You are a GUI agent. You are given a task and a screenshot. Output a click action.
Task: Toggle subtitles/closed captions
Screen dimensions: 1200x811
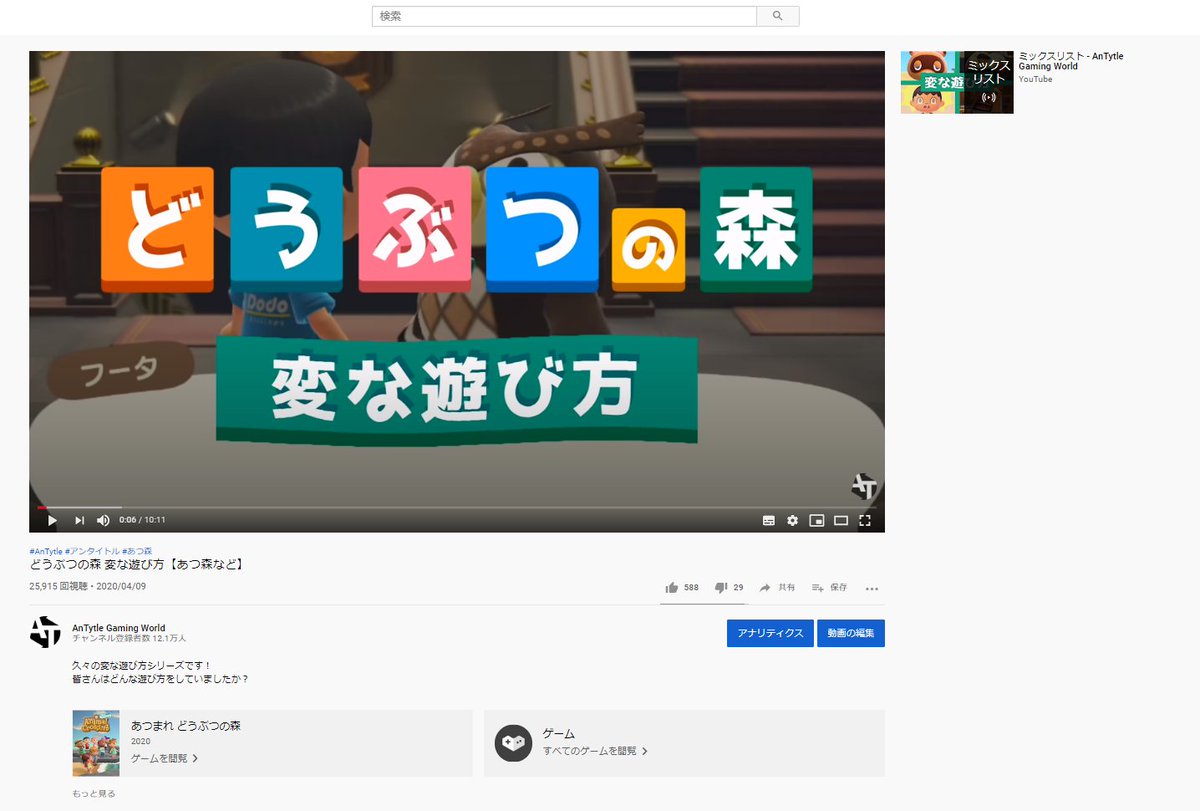click(769, 520)
